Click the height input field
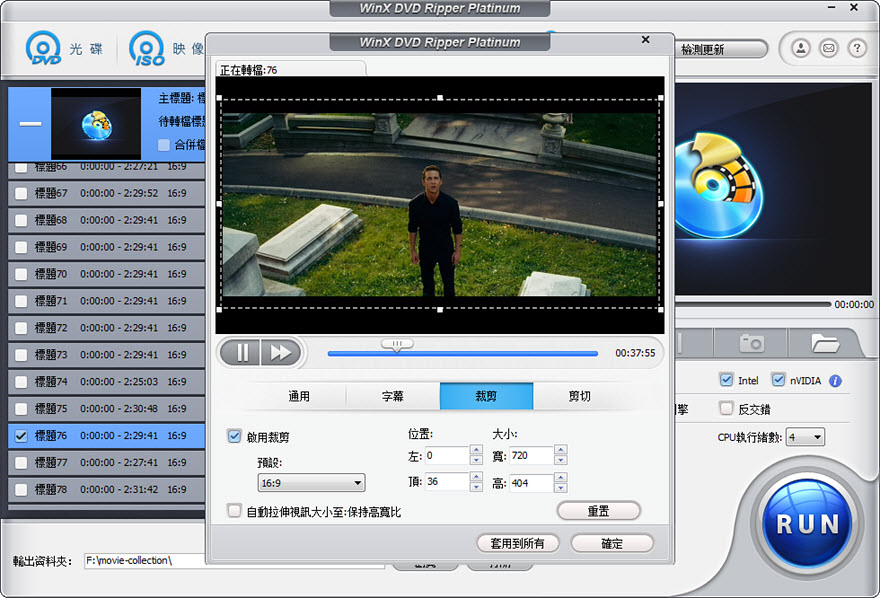Image resolution: width=880 pixels, height=598 pixels. pos(531,482)
